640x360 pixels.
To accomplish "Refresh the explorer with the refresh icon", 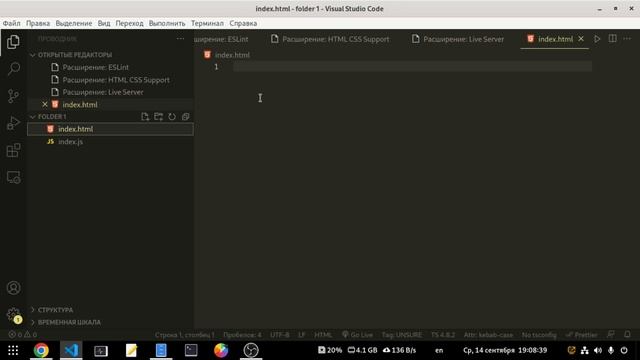I will [172, 117].
